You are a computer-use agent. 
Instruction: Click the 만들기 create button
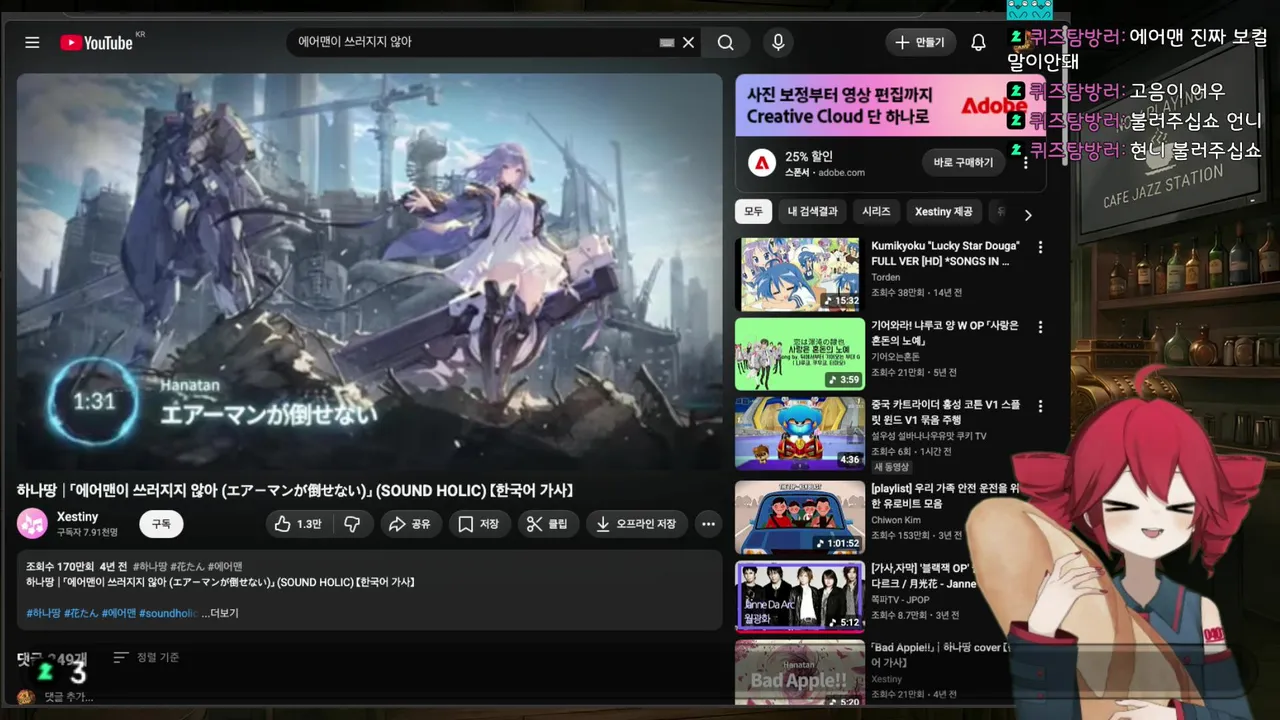[x=920, y=42]
